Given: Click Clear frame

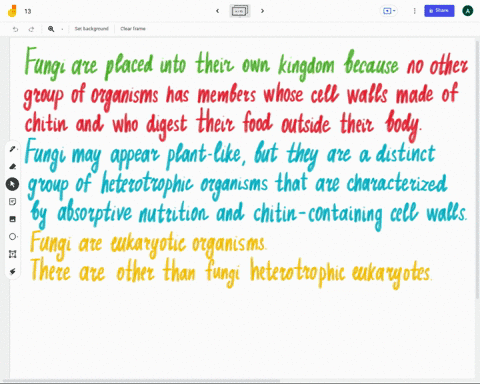Looking at the screenshot, I should coord(133,29).
